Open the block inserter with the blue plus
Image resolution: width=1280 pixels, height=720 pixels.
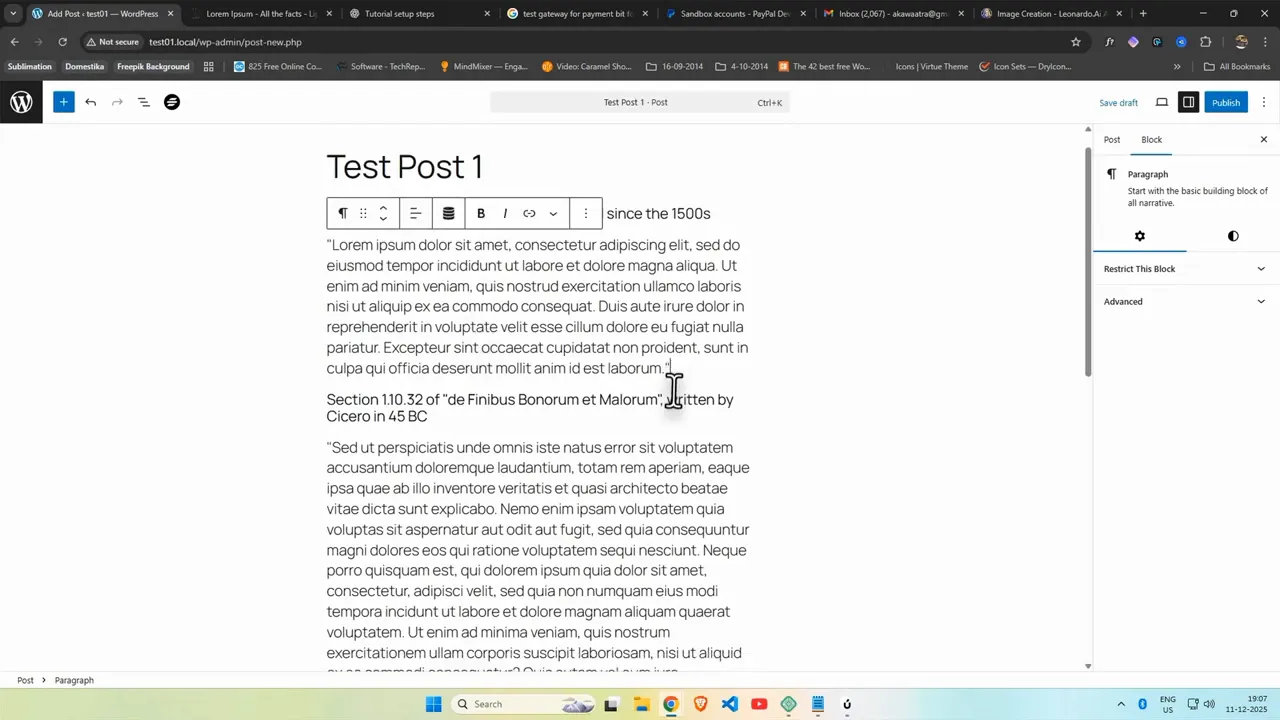pos(63,102)
